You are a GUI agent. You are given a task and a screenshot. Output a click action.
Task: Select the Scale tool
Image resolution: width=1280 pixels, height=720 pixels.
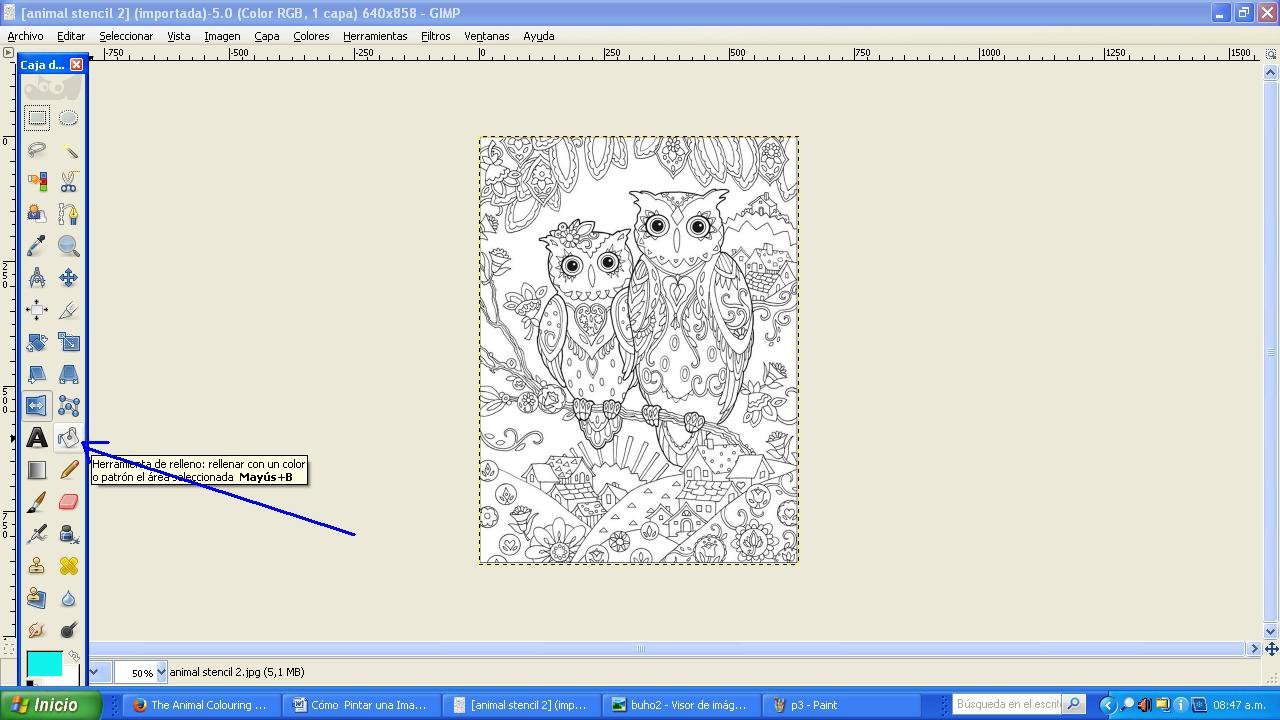[x=68, y=342]
